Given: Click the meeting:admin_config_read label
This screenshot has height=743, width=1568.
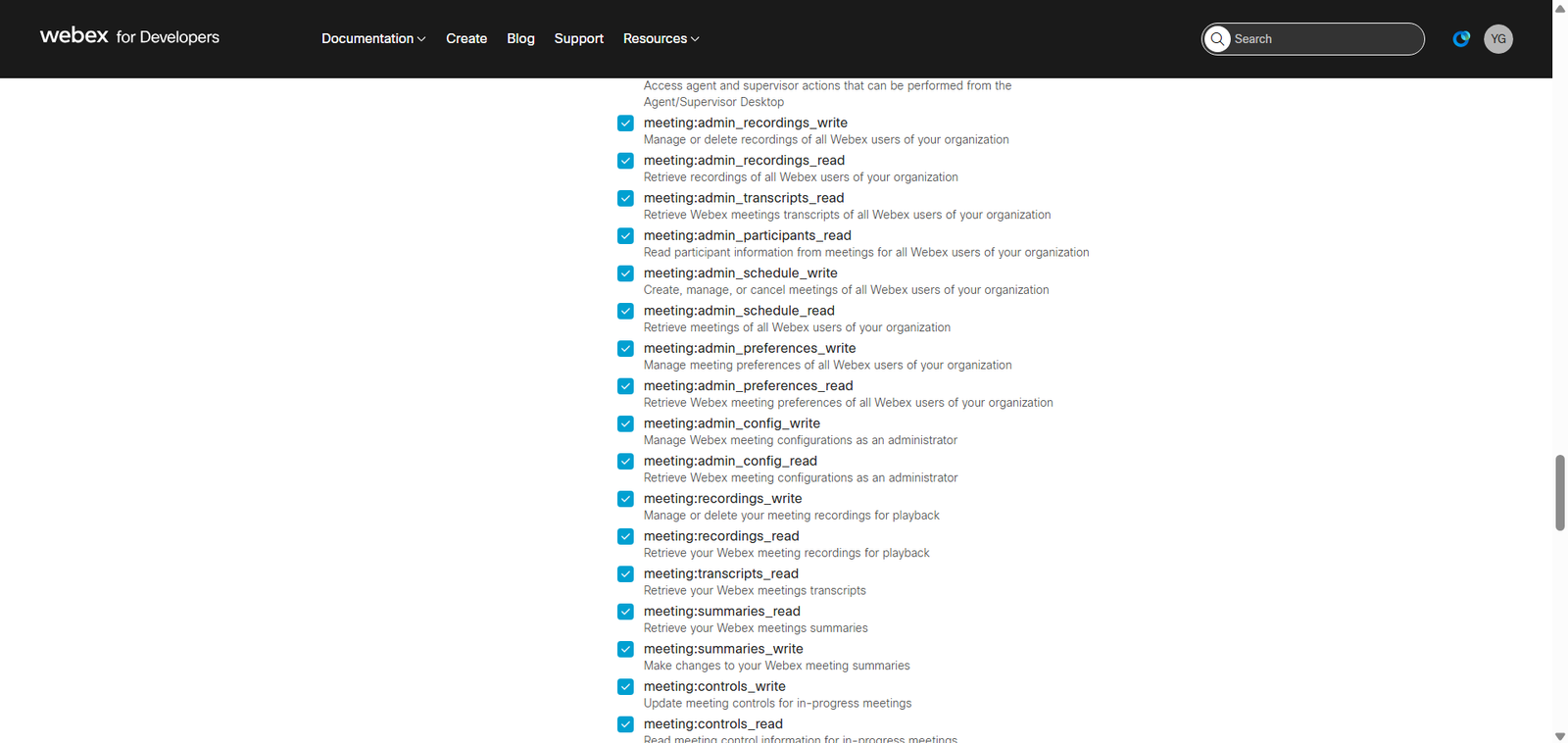Looking at the screenshot, I should [x=730, y=461].
